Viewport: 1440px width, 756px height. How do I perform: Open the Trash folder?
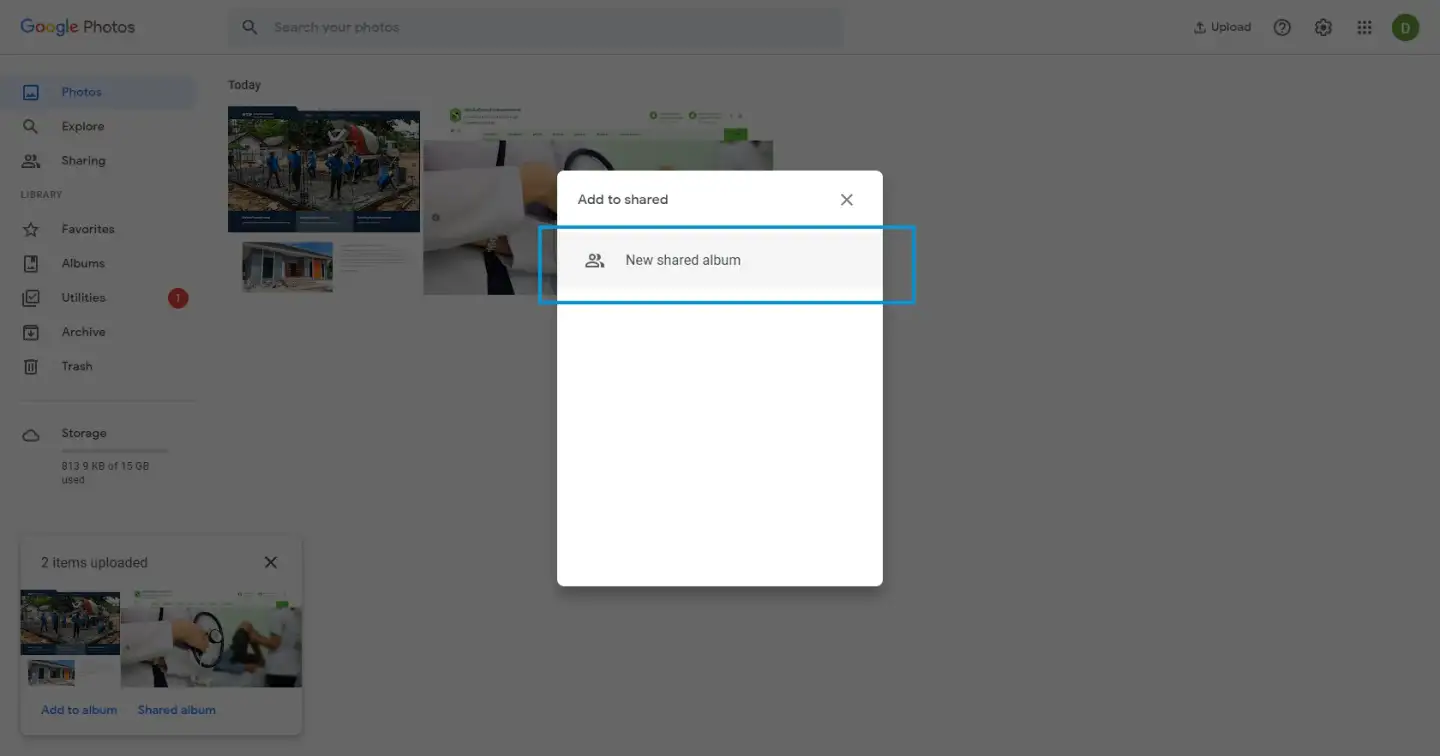pyautogui.click(x=77, y=366)
